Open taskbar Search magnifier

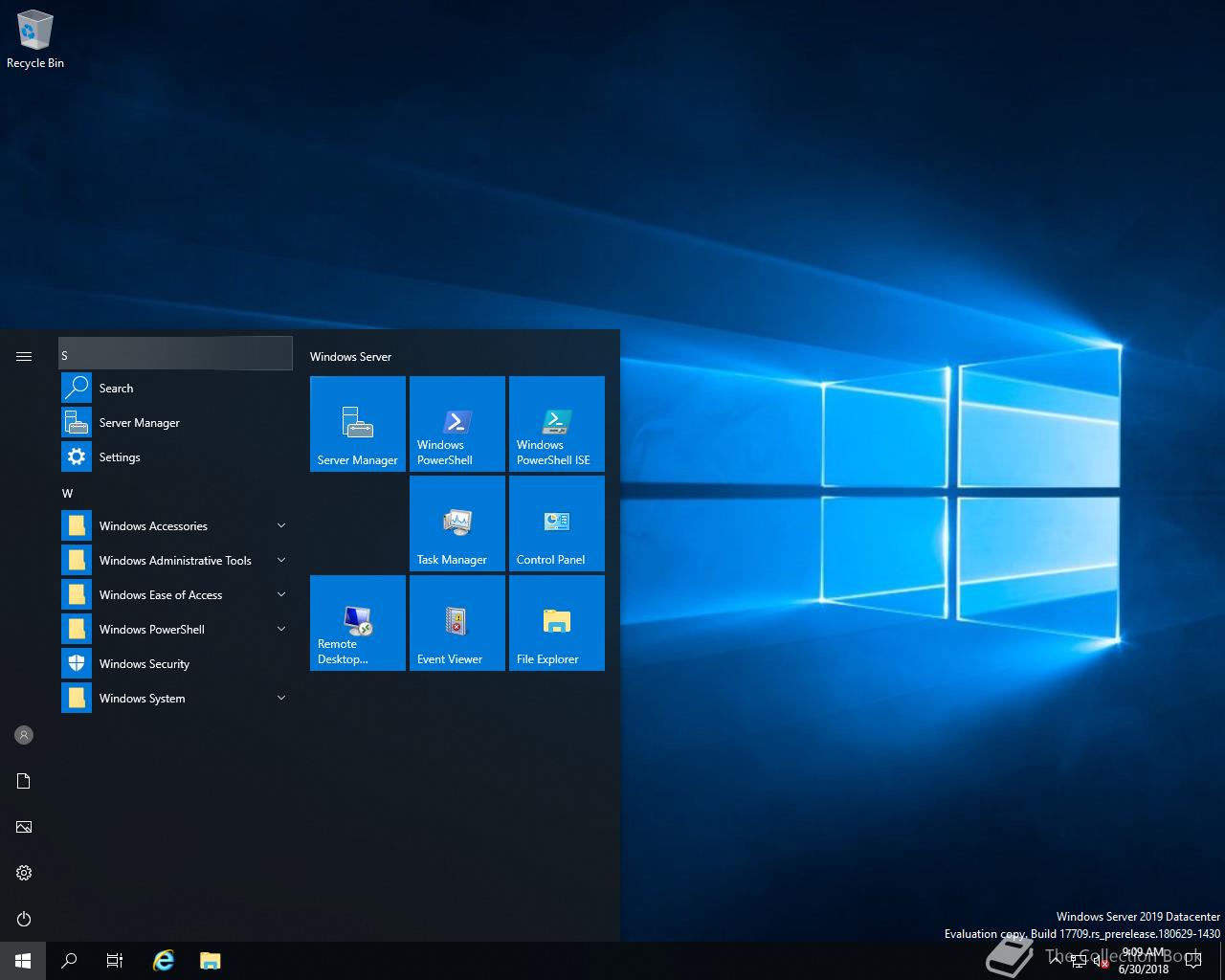[x=69, y=961]
